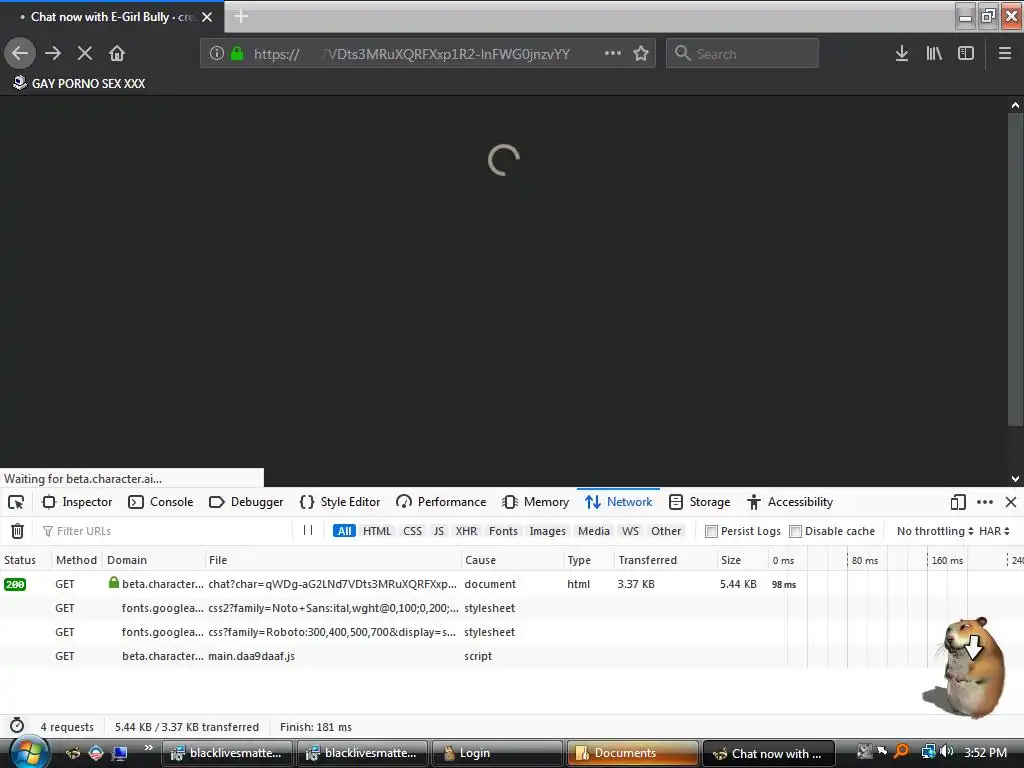The width and height of the screenshot is (1024, 768).
Task: Open the Memory tab
Action: (536, 502)
